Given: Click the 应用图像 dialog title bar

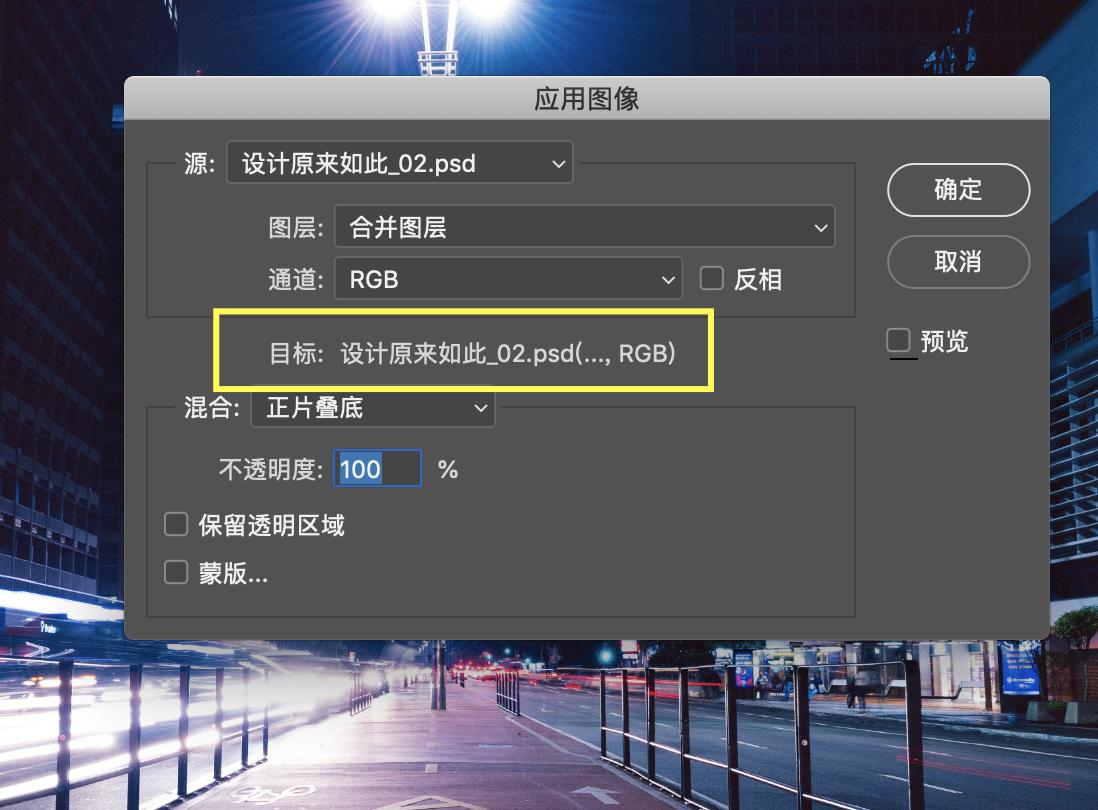Looking at the screenshot, I should [x=587, y=97].
